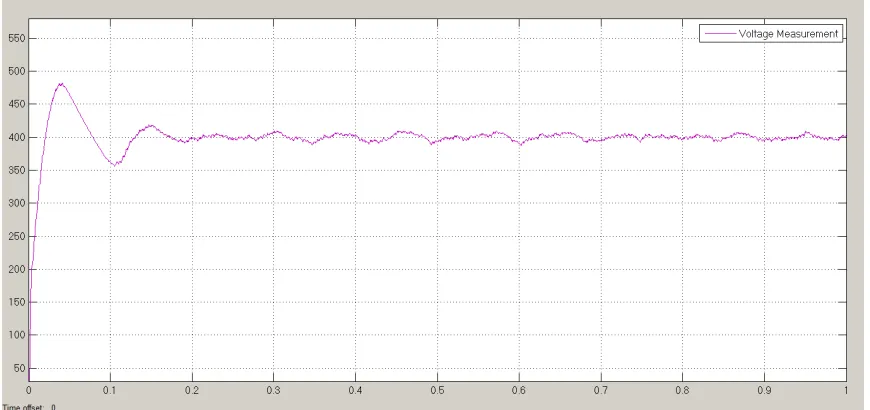The image size is (870, 410).
Task: Click the voltage overshoot peak near 480
Action: coord(61,84)
